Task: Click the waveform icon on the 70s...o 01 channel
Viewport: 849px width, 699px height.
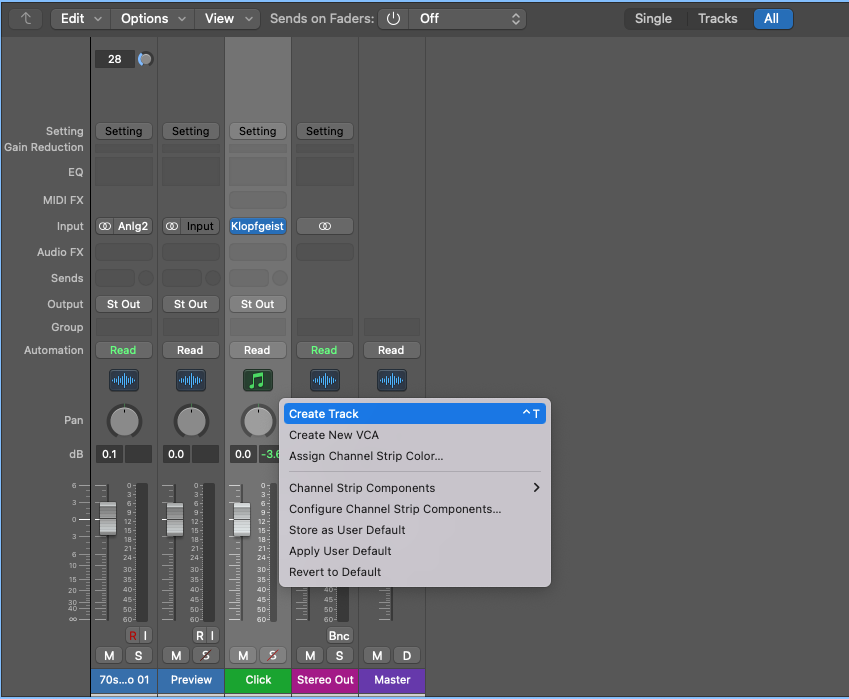Action: pos(124,380)
